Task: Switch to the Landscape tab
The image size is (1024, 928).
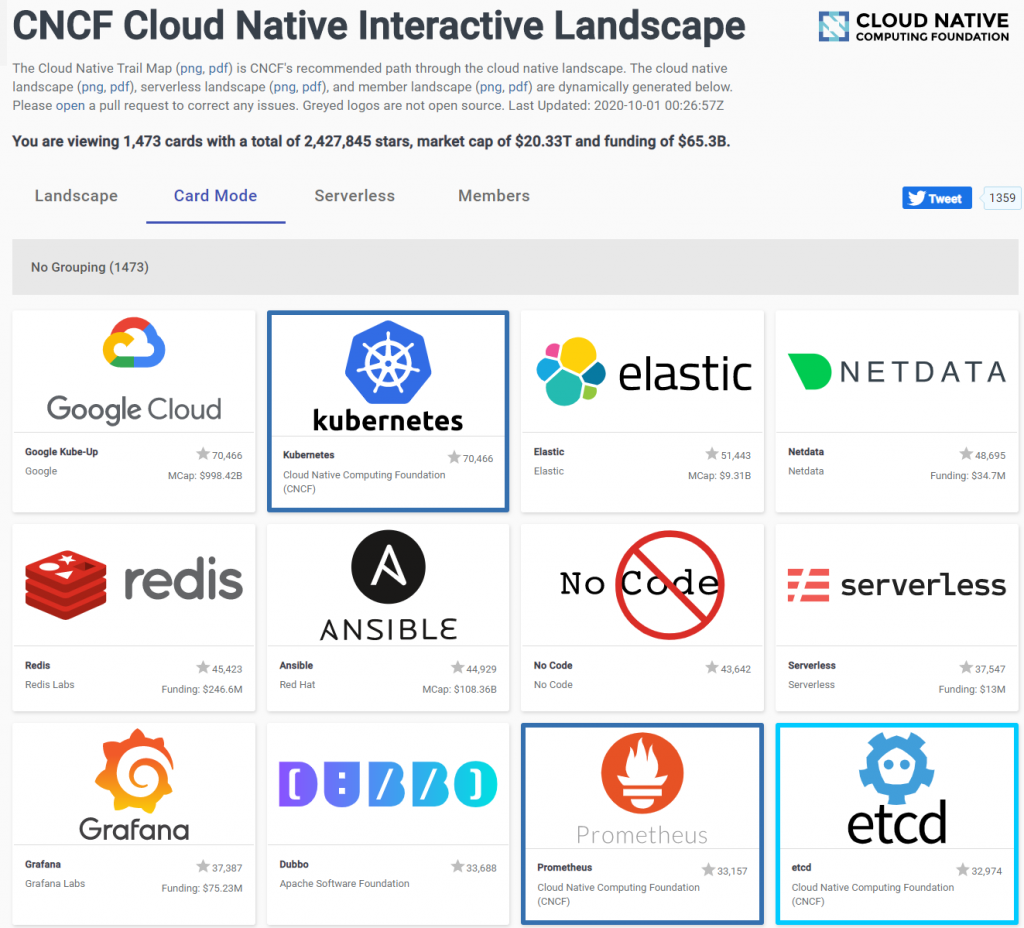Action: pos(76,196)
